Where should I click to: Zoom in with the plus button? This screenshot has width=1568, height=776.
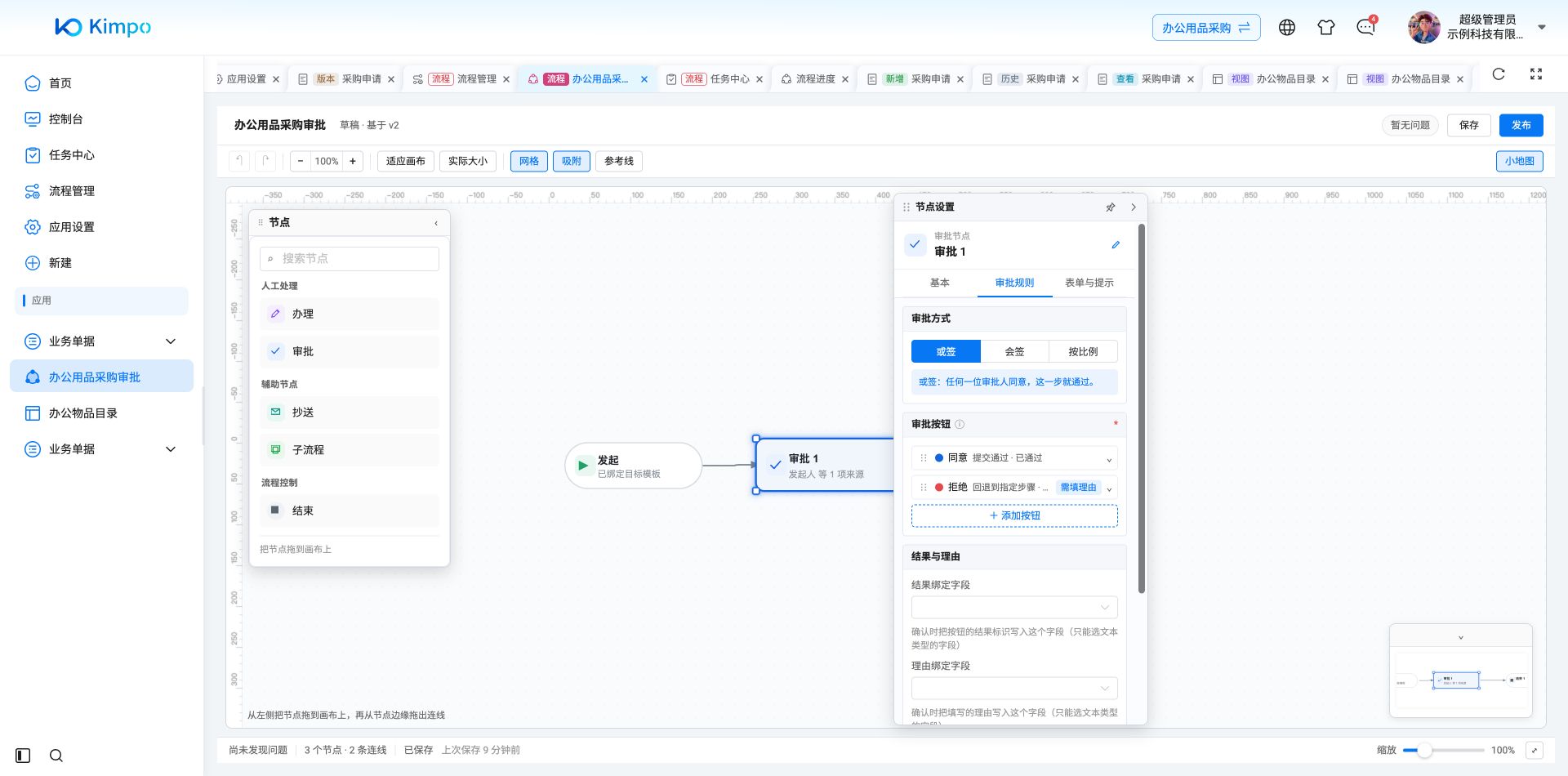pyautogui.click(x=353, y=161)
